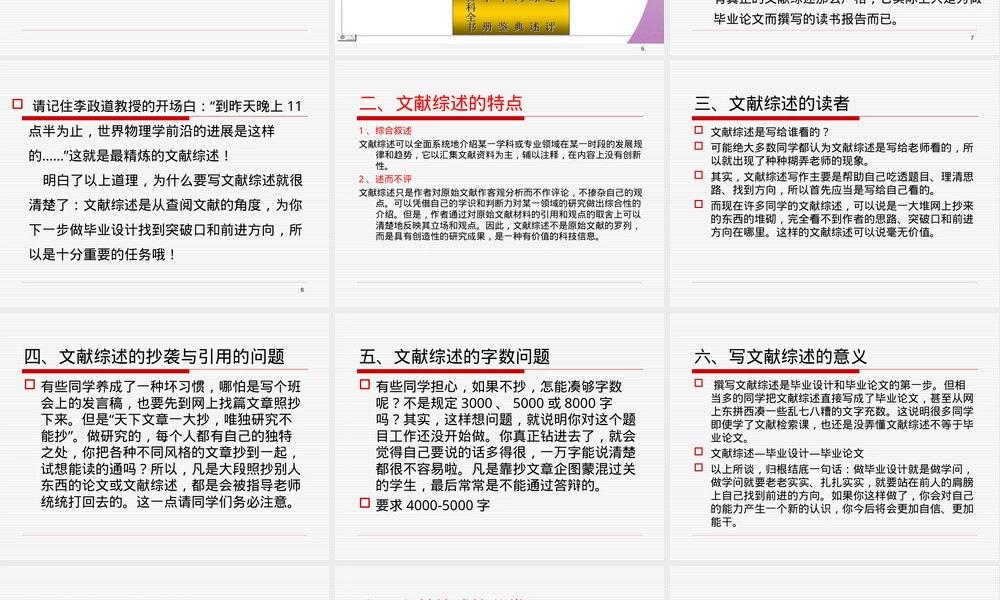The width and height of the screenshot is (1000, 600).
Task: Click the bullet starting '其实，文献综述写作主要是'
Action: tap(842, 183)
